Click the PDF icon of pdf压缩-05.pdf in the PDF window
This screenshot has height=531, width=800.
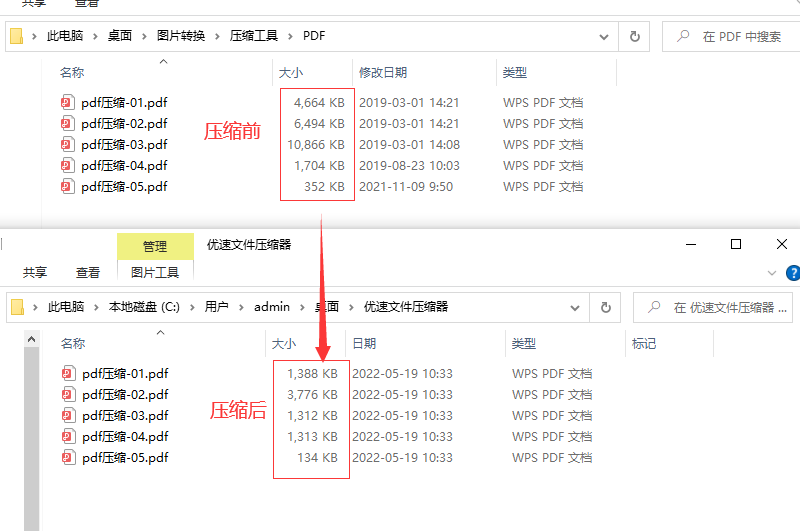point(68,186)
